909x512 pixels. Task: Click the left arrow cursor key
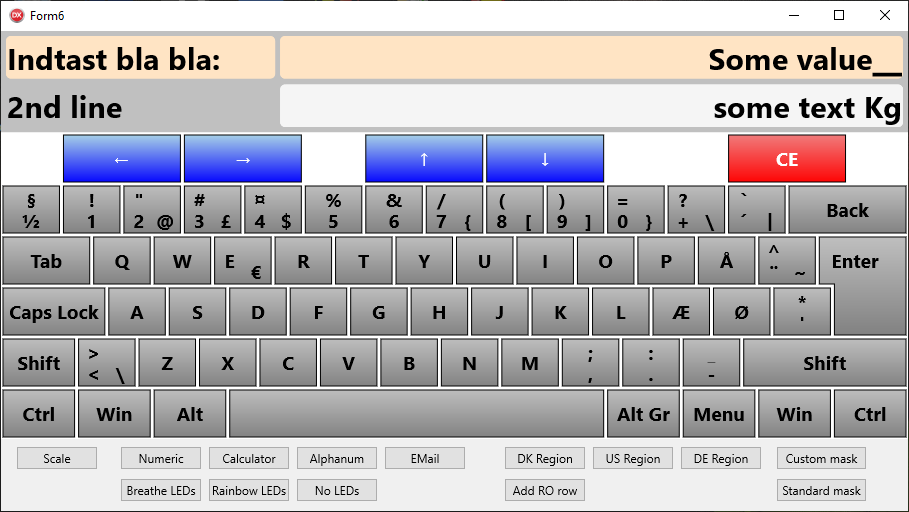click(122, 159)
